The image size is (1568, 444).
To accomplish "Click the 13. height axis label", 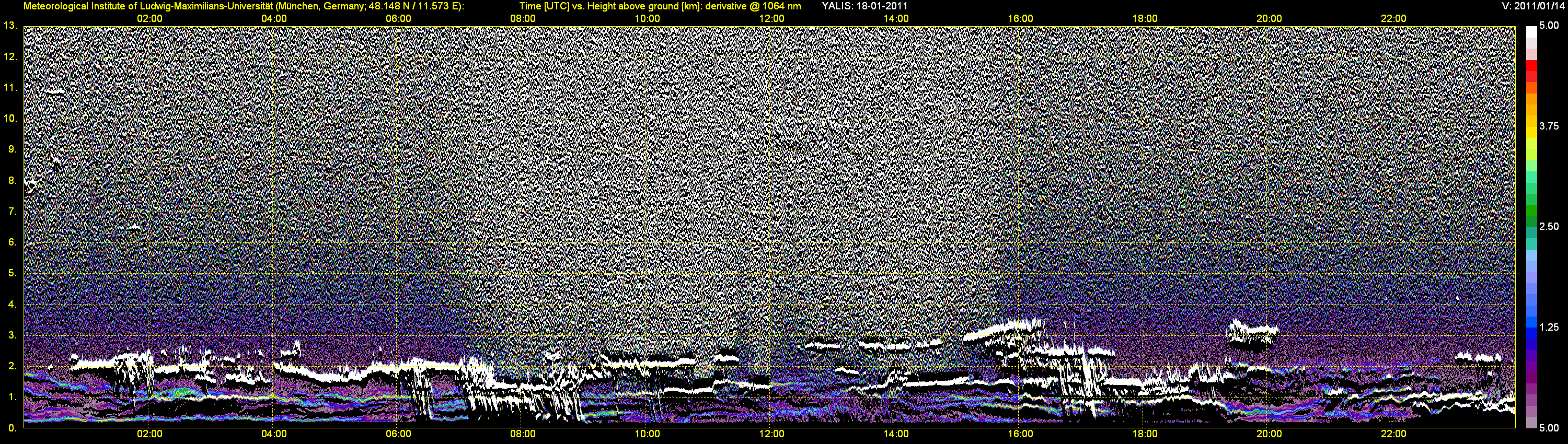I will [x=10, y=26].
